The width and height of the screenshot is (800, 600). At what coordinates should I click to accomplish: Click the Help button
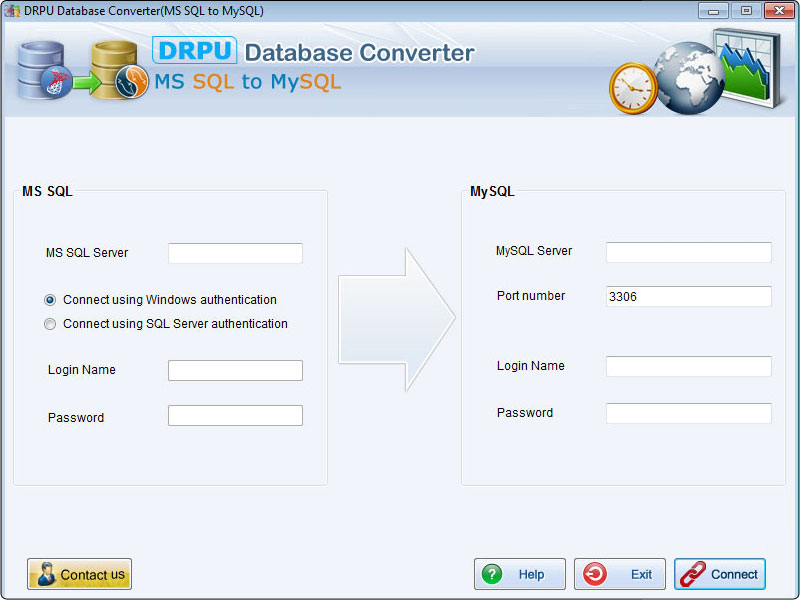click(520, 574)
